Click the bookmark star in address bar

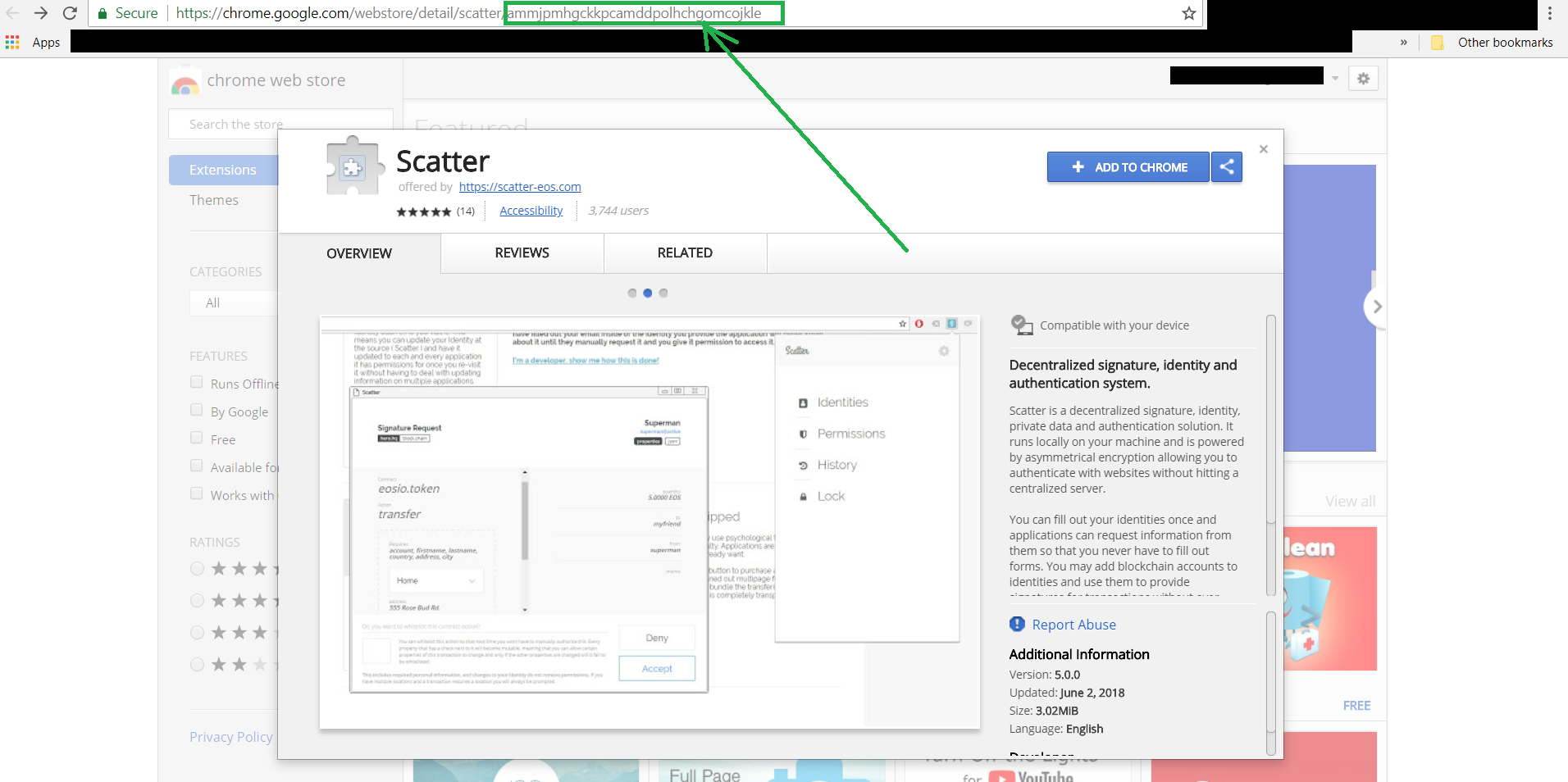1188,13
